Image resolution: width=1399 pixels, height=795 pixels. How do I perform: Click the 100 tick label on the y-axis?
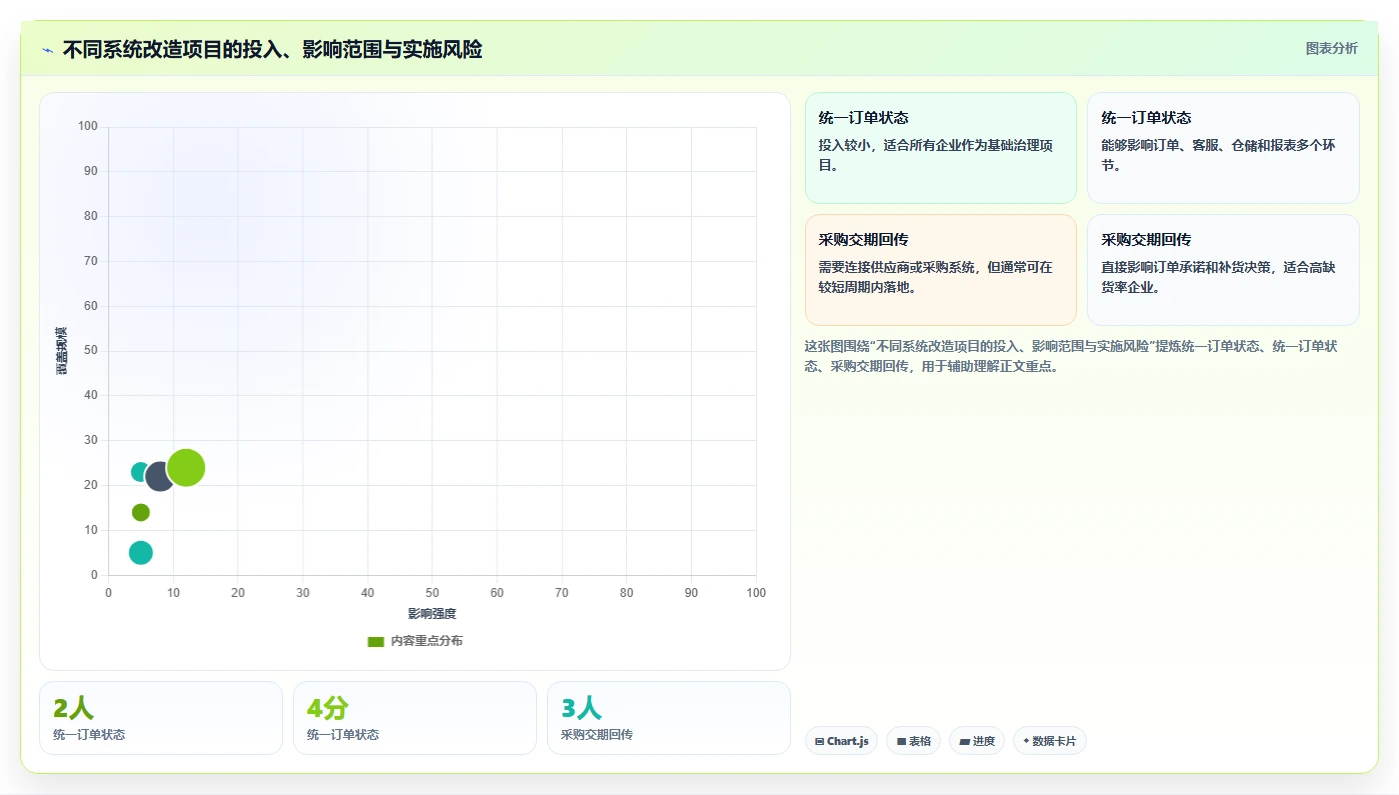pos(88,126)
